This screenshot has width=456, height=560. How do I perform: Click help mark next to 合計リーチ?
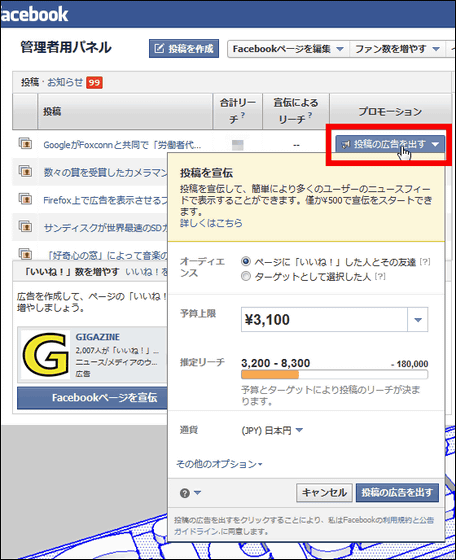243,115
